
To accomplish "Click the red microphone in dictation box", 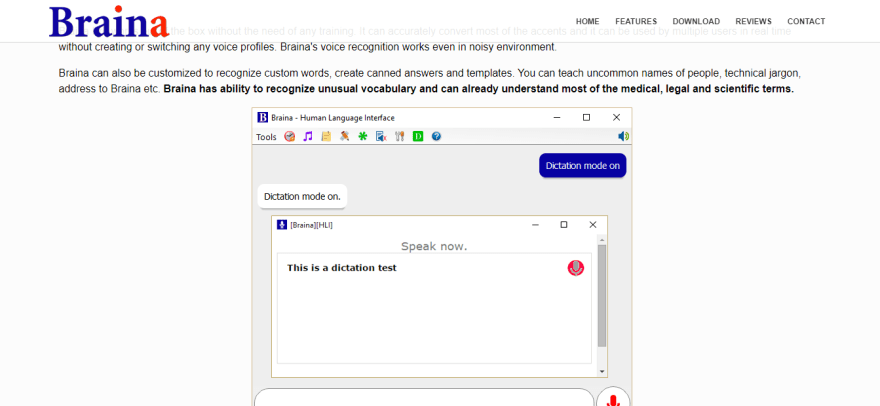I will (576, 268).
